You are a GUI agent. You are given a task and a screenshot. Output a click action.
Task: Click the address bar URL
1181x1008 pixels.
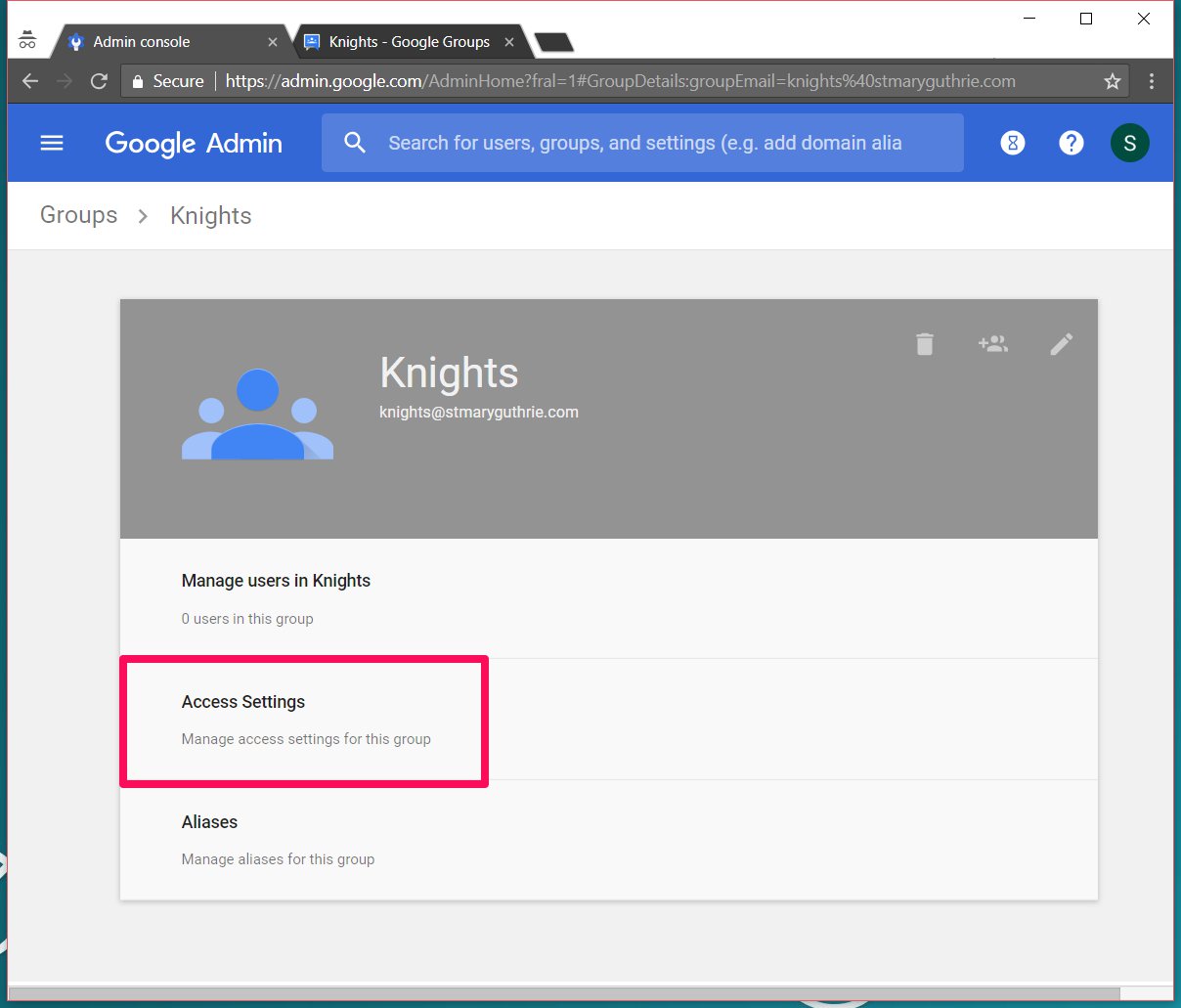[620, 81]
